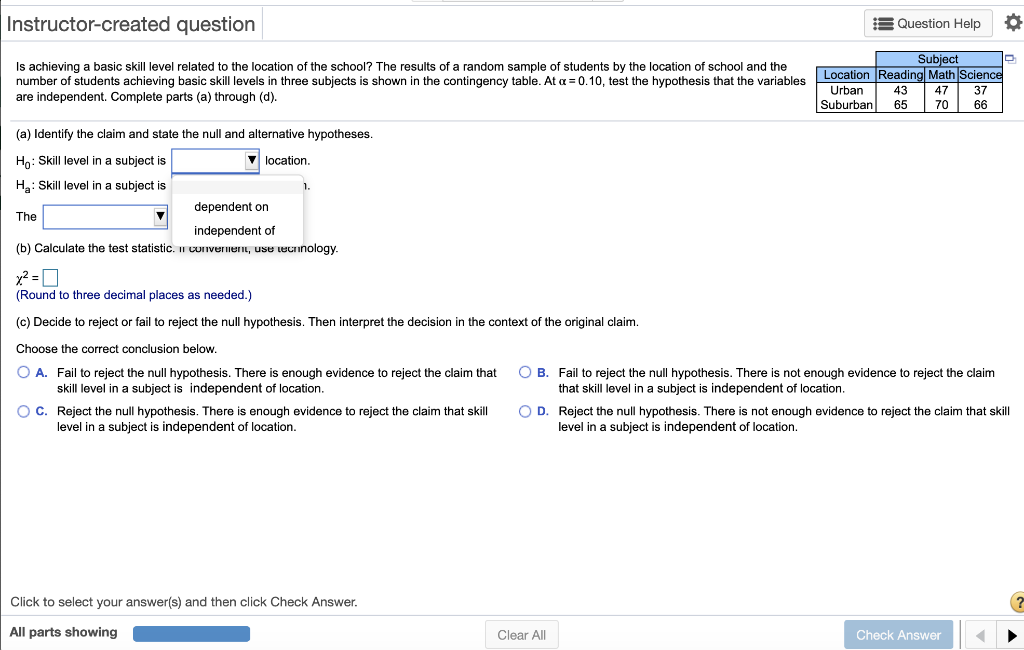This screenshot has width=1024, height=650.
Task: Select answer choice D
Action: pyautogui.click(x=524, y=413)
